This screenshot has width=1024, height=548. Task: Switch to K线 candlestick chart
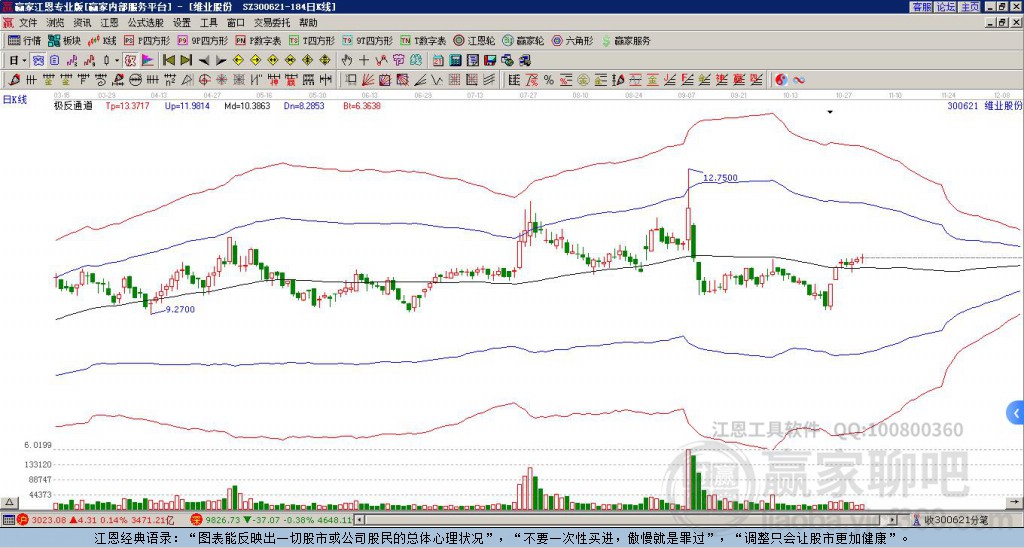point(102,40)
